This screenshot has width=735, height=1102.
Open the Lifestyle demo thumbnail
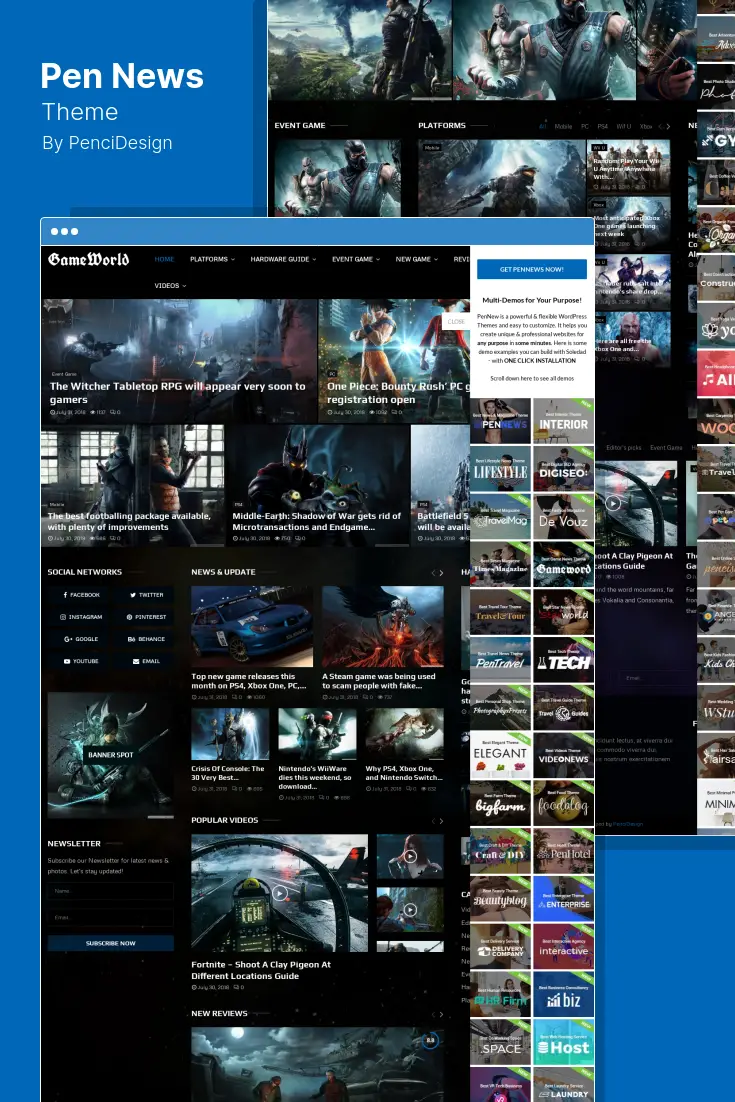500,469
